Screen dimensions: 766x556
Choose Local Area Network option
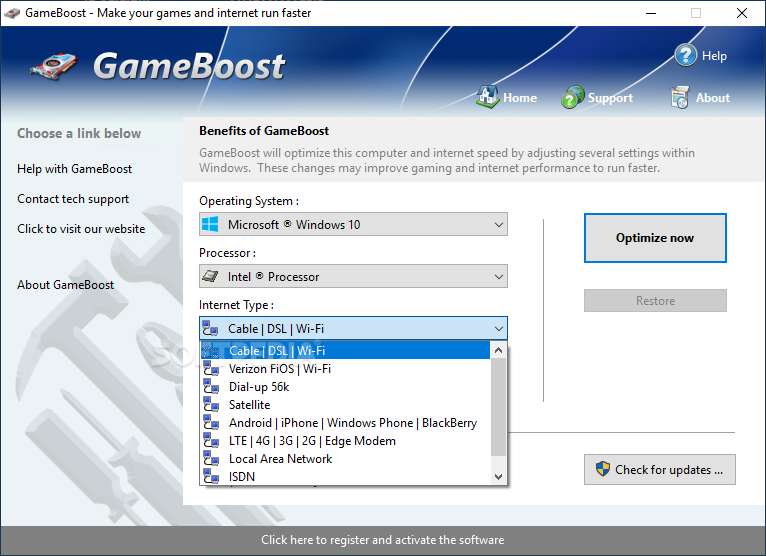345,459
